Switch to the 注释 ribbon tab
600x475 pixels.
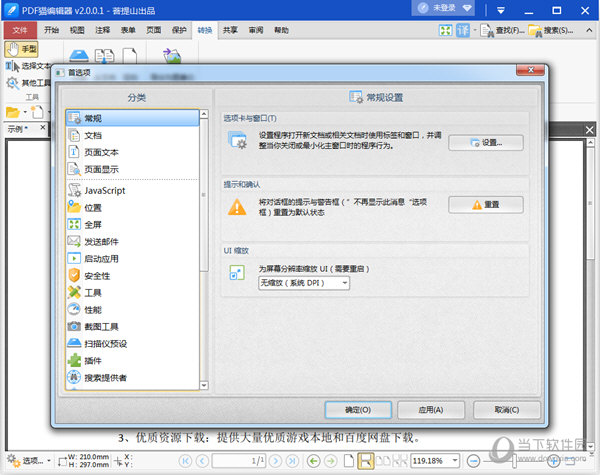pyautogui.click(x=103, y=30)
